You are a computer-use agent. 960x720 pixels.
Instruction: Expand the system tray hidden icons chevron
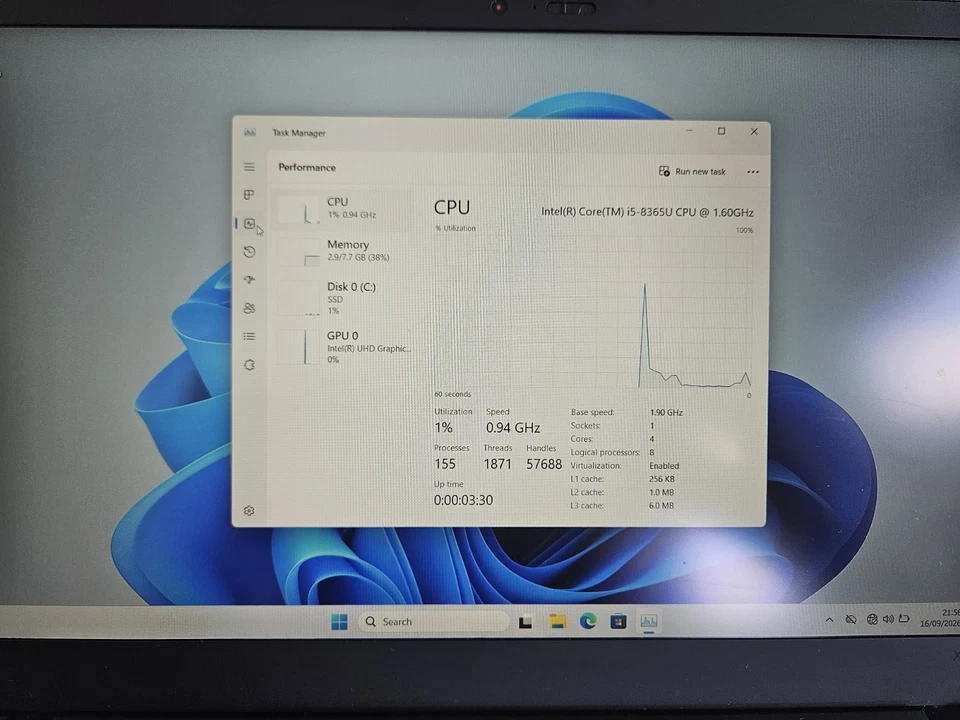coord(829,620)
